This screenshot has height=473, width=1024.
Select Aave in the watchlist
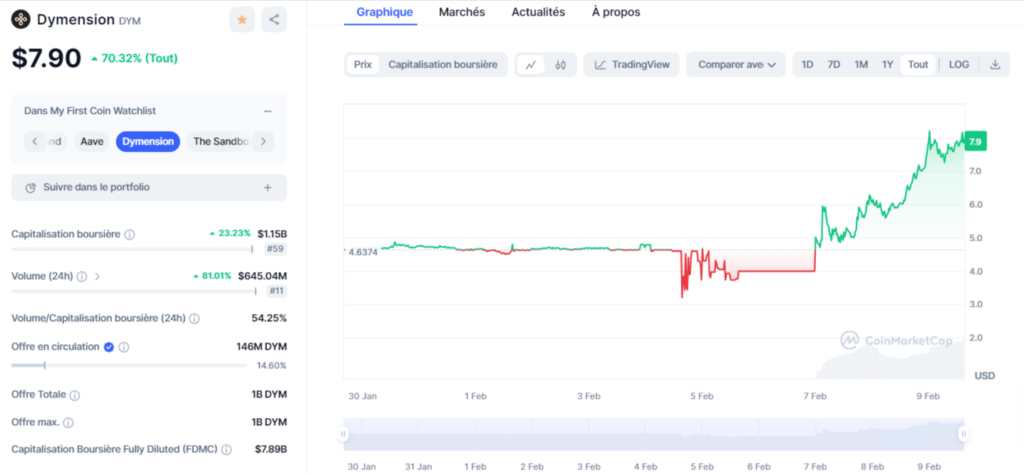click(x=92, y=141)
